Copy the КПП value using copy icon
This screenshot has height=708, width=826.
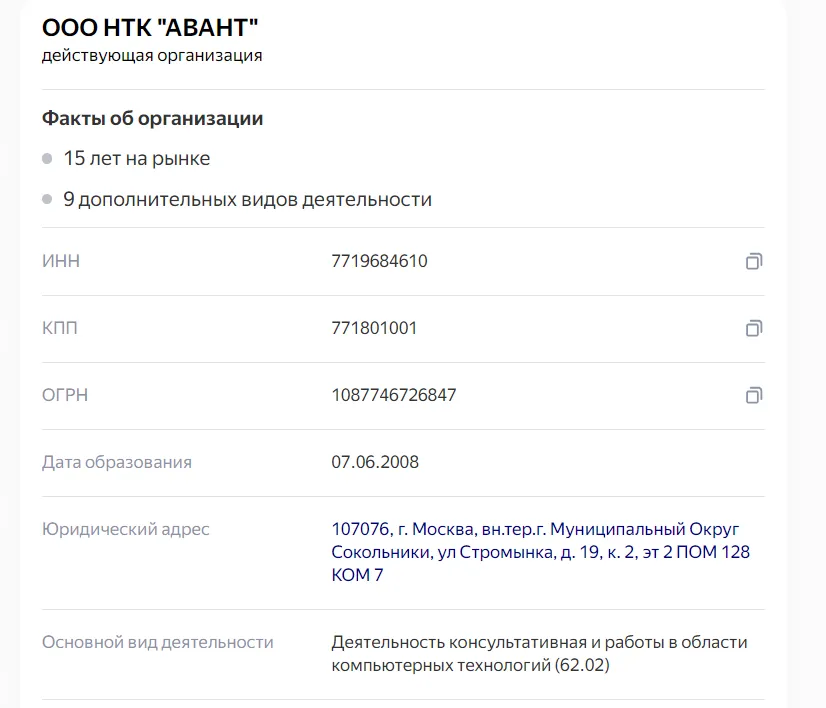754,328
